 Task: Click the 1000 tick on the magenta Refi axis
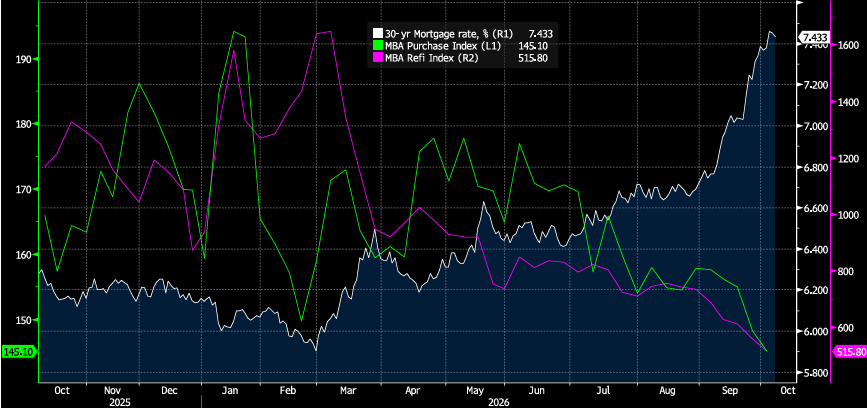point(848,216)
